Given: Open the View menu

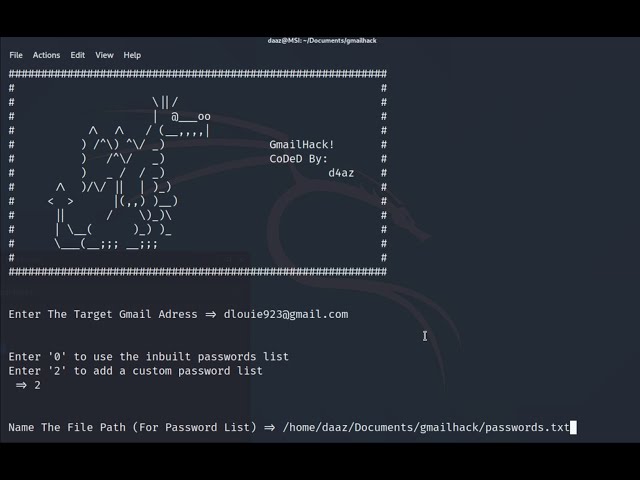Looking at the screenshot, I should pos(104,55).
